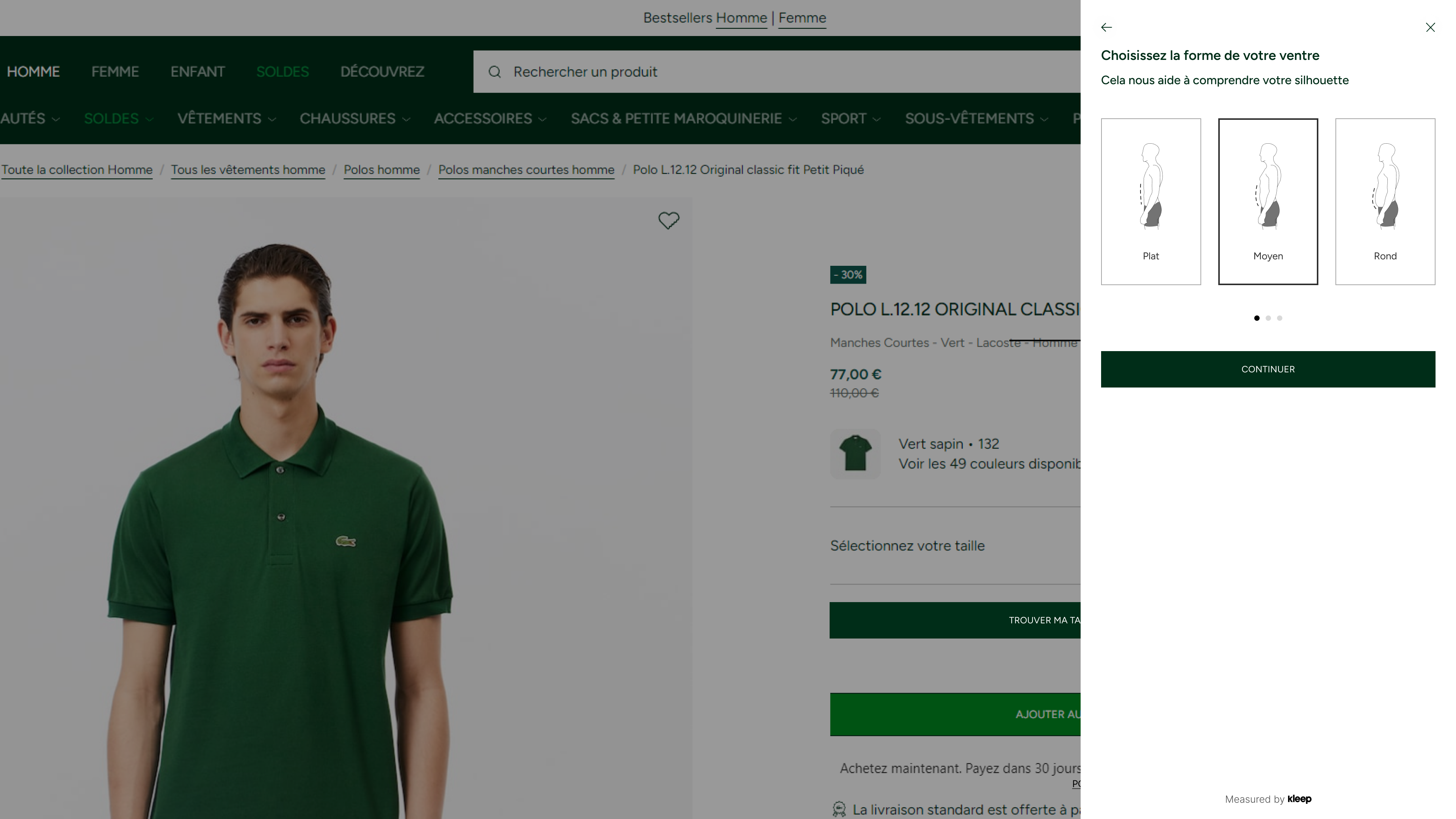Image resolution: width=1456 pixels, height=819 pixels.
Task: Switch to FEMME section
Action: [x=115, y=72]
